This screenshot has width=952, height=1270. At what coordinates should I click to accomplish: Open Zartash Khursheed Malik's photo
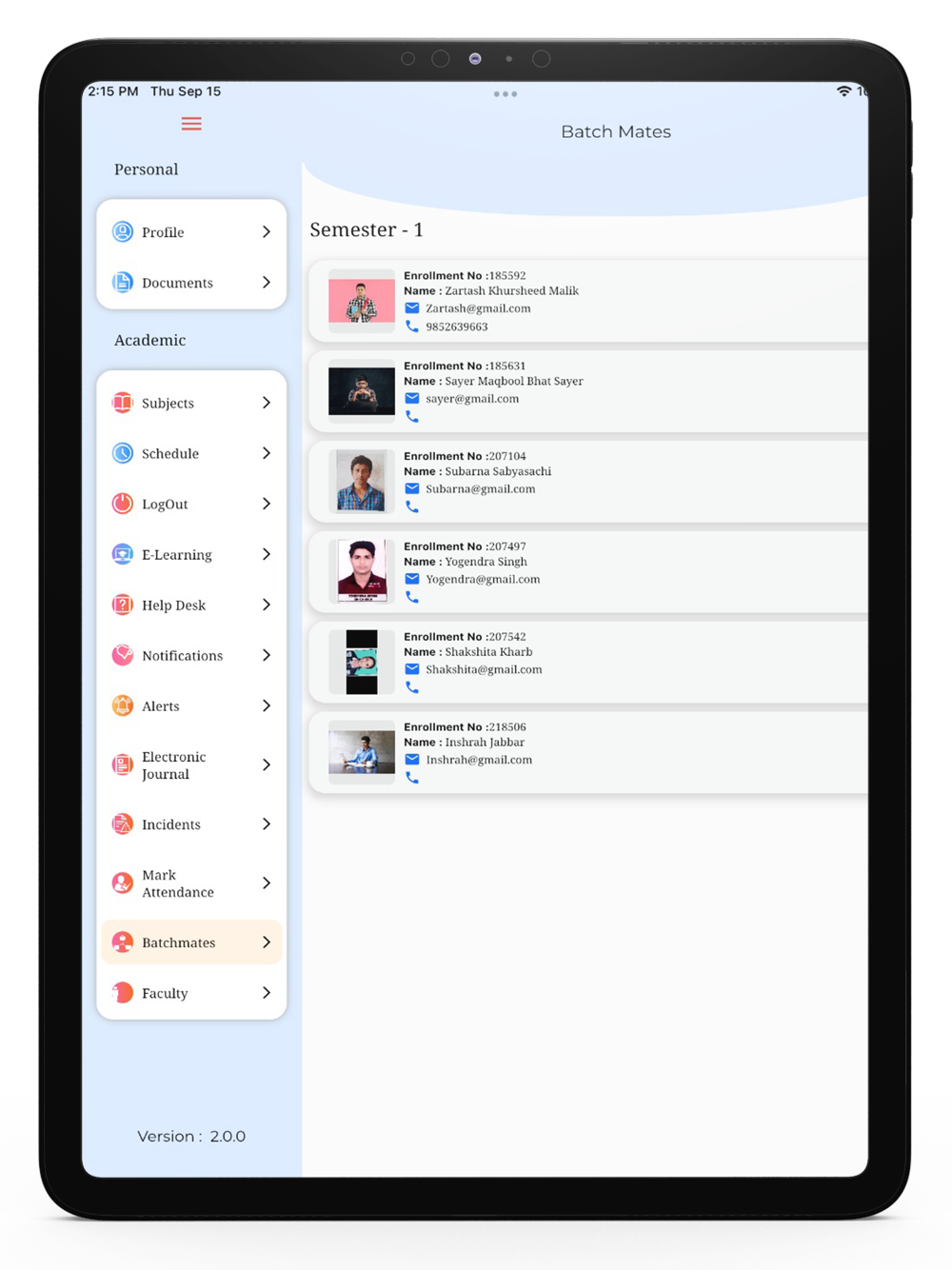point(362,301)
